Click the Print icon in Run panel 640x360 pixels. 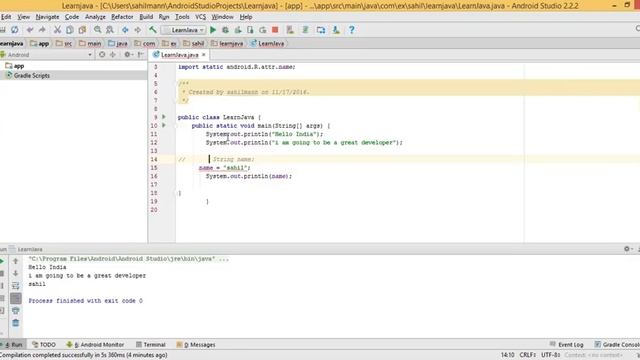pyautogui.click(x=16, y=311)
